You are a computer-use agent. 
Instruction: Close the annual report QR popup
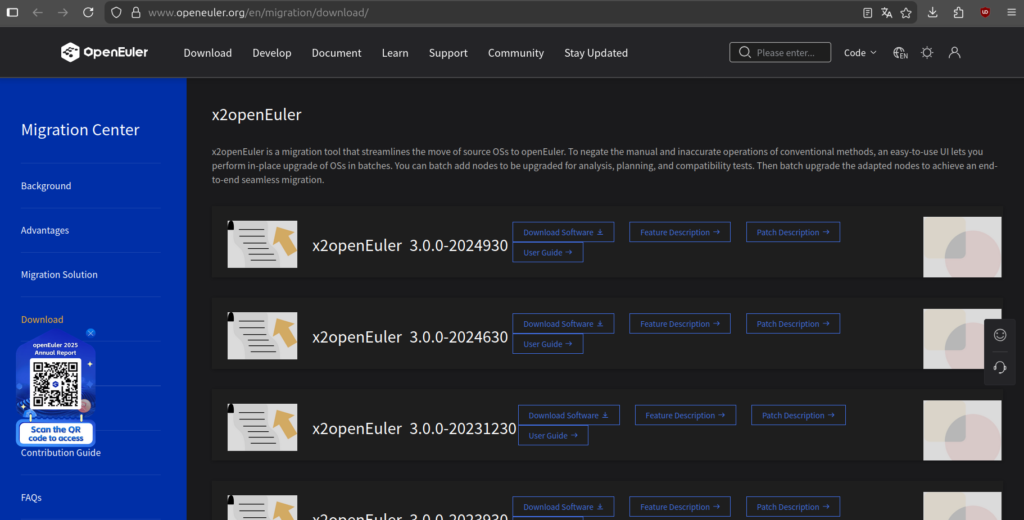click(90, 333)
